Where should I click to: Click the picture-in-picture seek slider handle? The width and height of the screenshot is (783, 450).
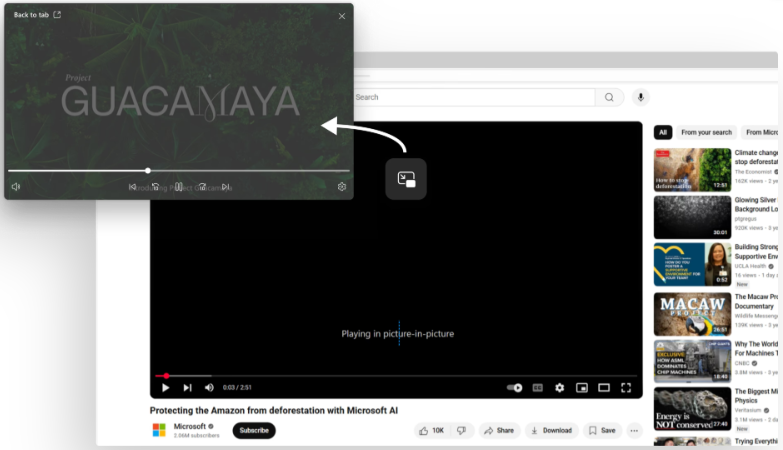click(148, 170)
